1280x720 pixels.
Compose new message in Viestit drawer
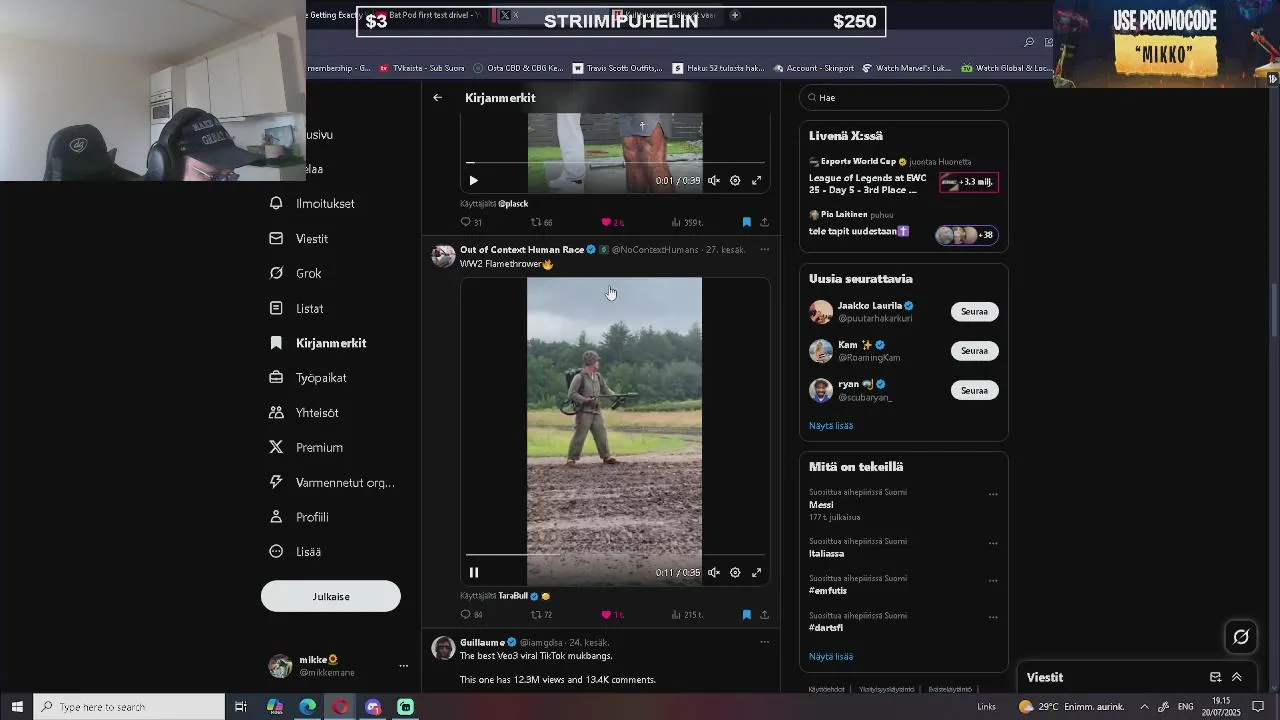1216,677
